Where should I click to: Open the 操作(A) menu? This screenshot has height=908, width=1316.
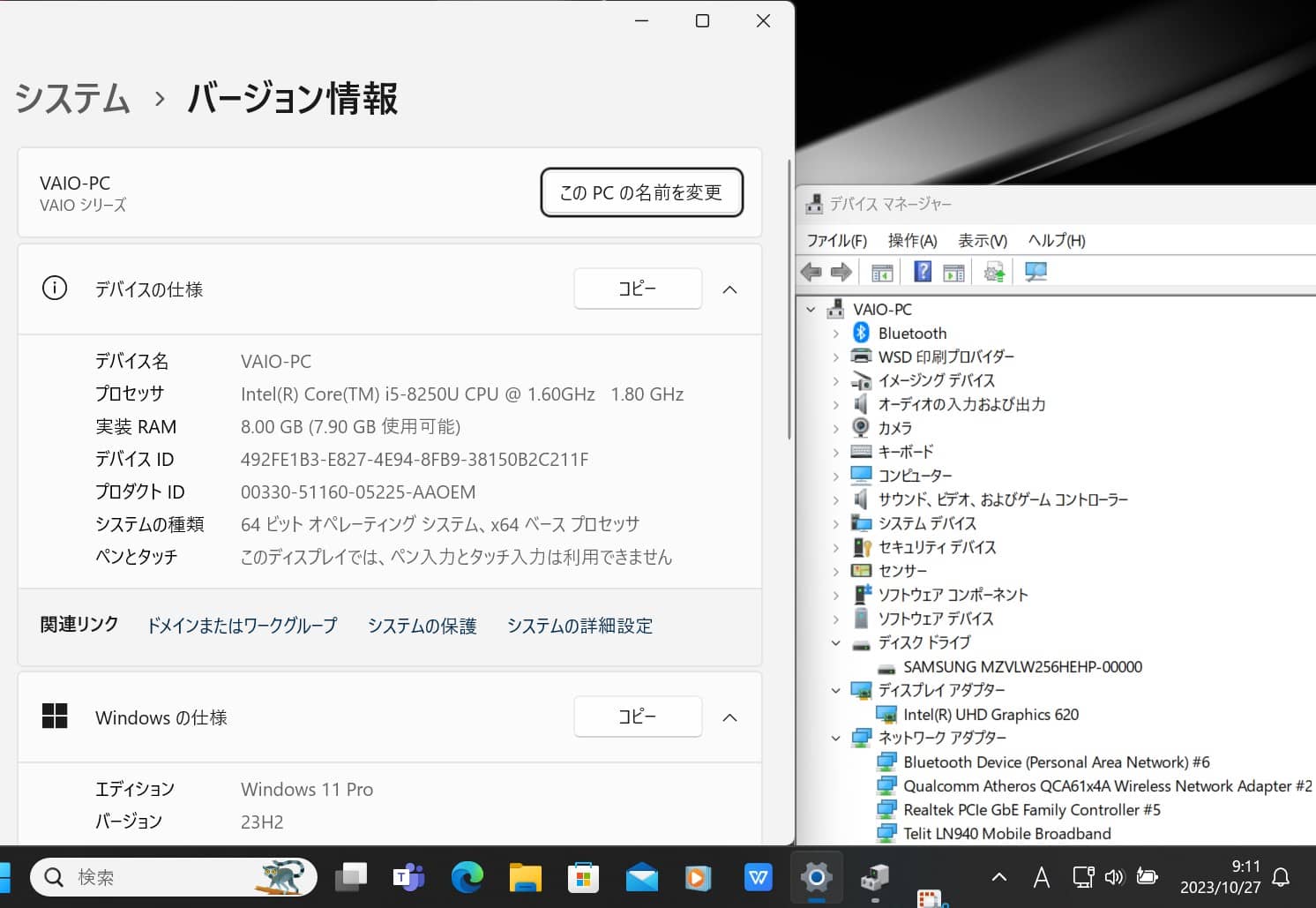coord(912,240)
